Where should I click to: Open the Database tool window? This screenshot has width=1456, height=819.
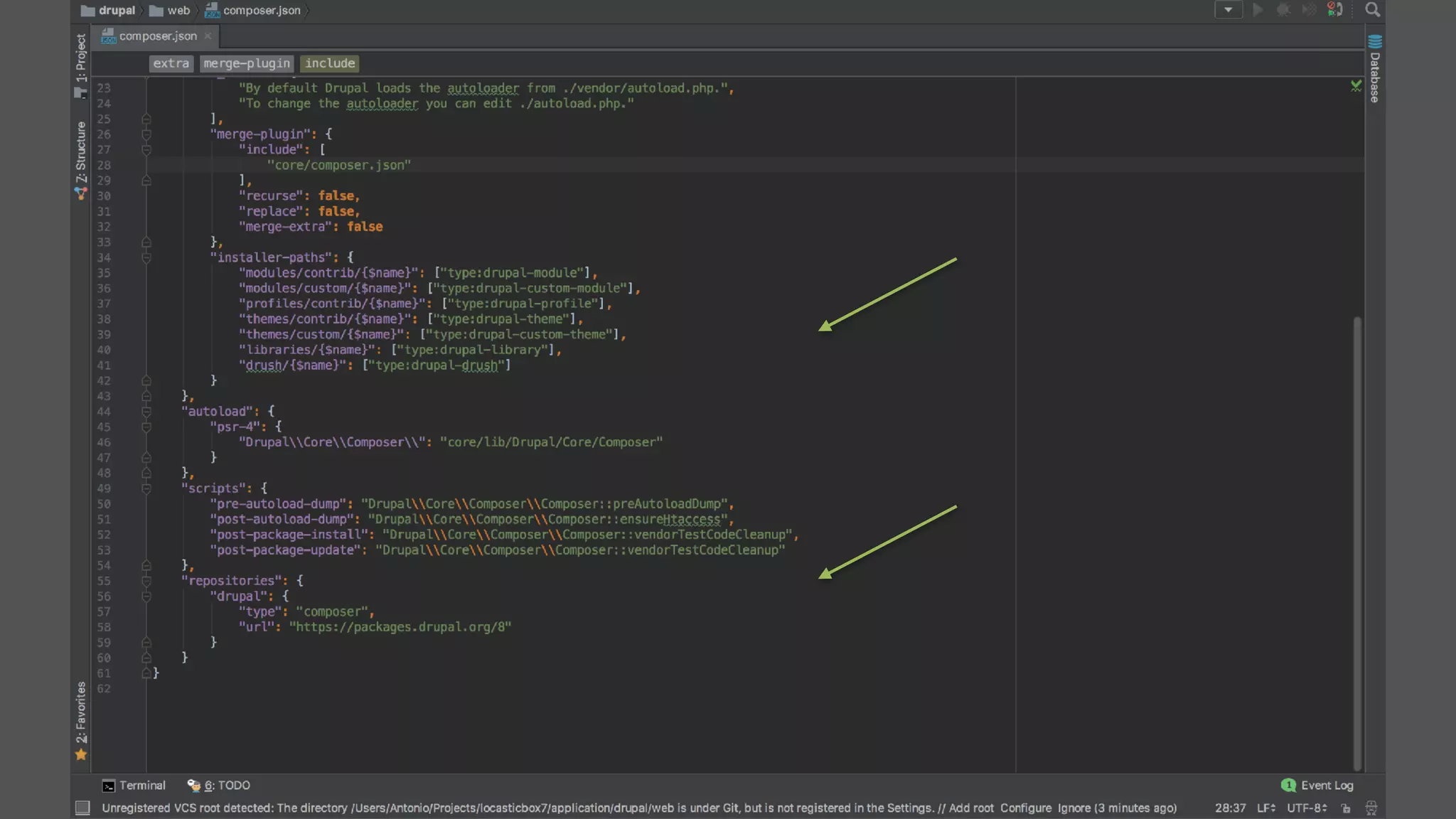tap(1375, 70)
